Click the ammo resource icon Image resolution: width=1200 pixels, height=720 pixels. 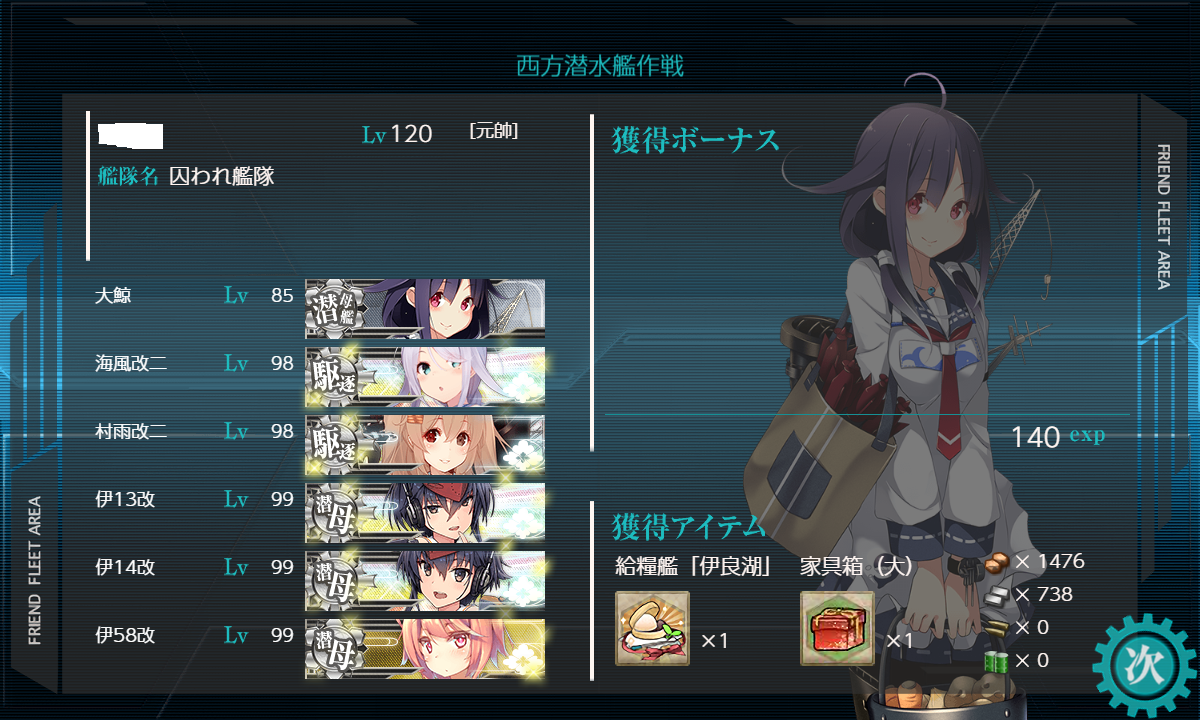(x=997, y=628)
